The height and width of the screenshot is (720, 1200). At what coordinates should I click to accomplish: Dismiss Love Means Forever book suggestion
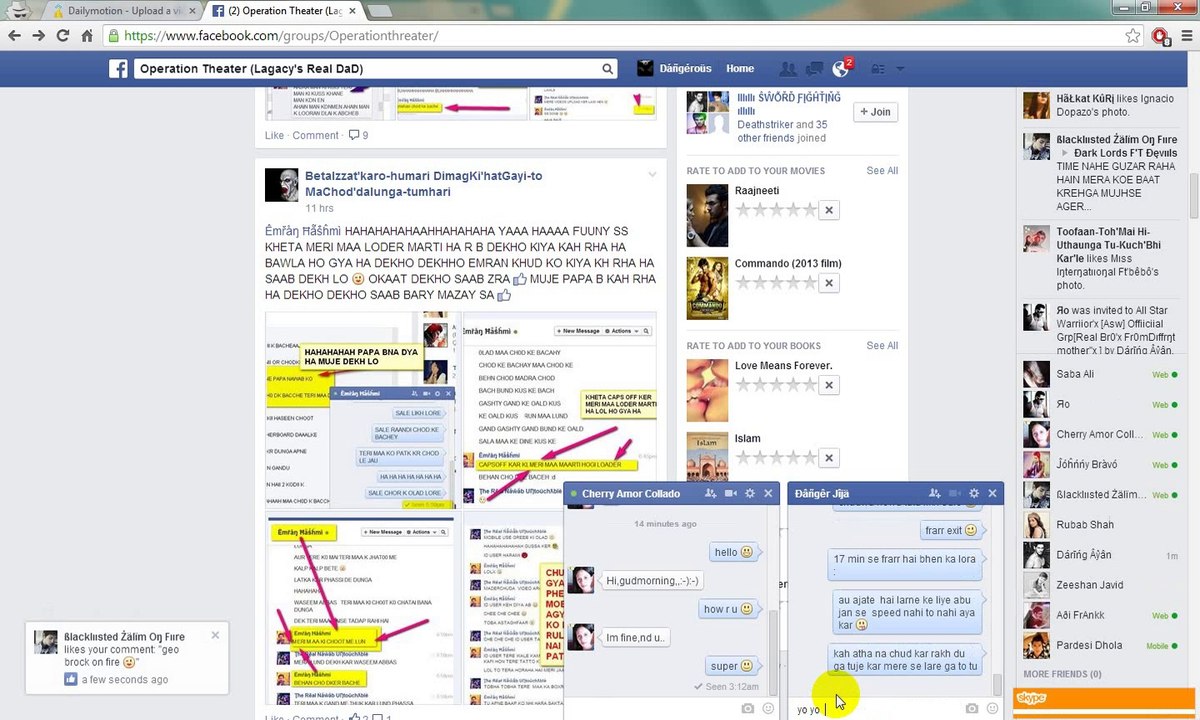pos(828,385)
